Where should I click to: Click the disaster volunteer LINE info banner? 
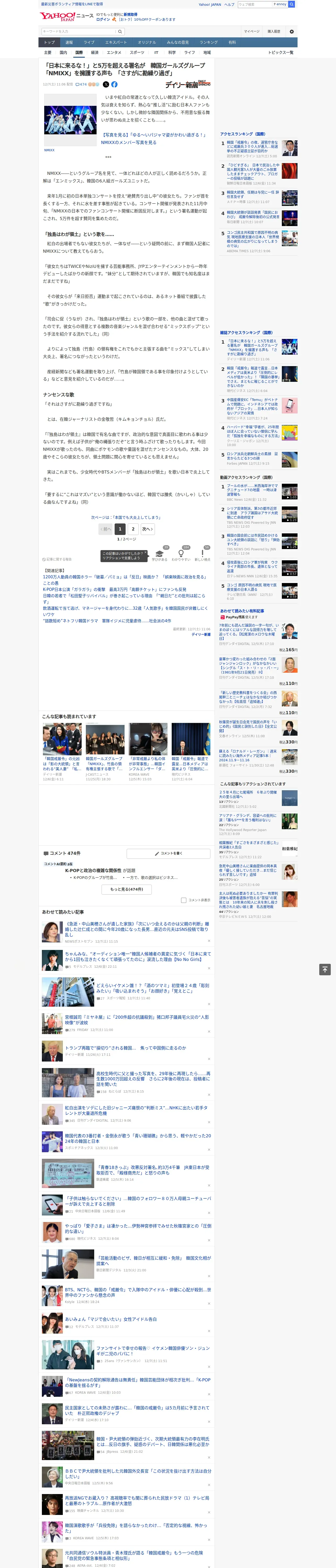click(x=72, y=4)
